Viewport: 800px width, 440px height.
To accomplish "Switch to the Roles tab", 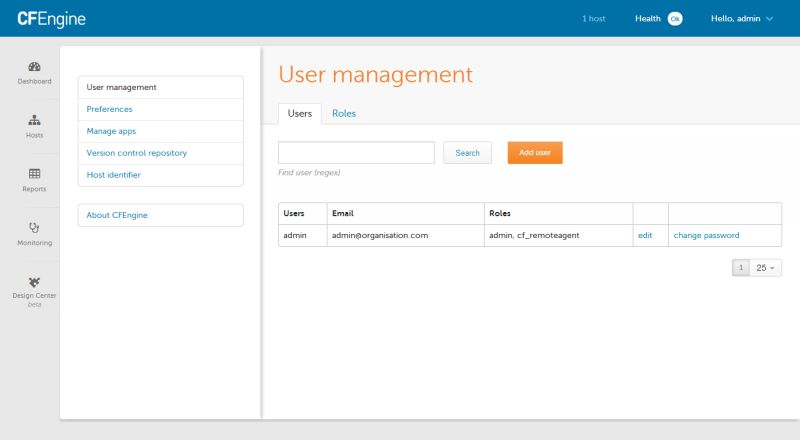I will [344, 113].
